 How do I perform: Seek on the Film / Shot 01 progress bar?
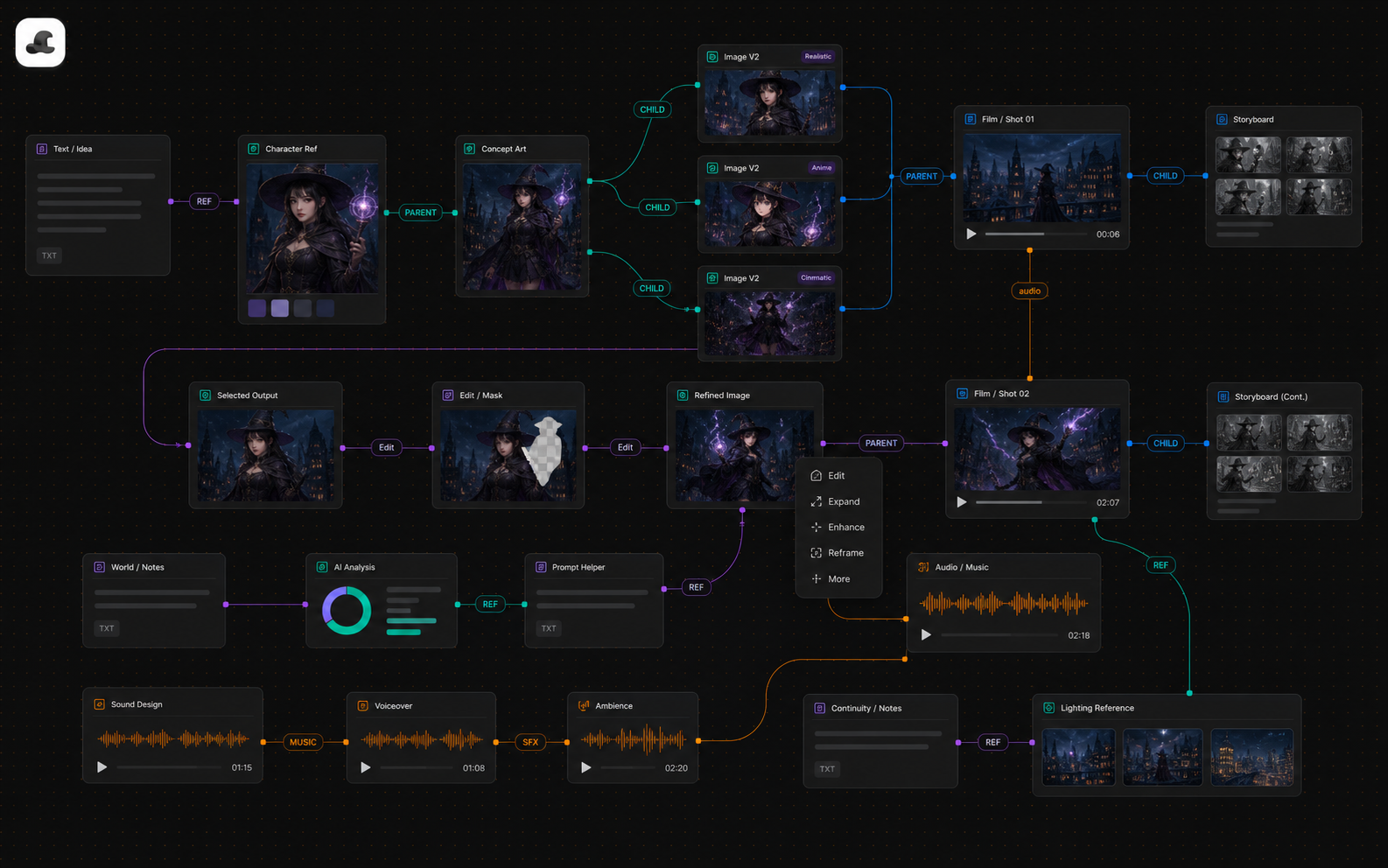(x=1035, y=234)
